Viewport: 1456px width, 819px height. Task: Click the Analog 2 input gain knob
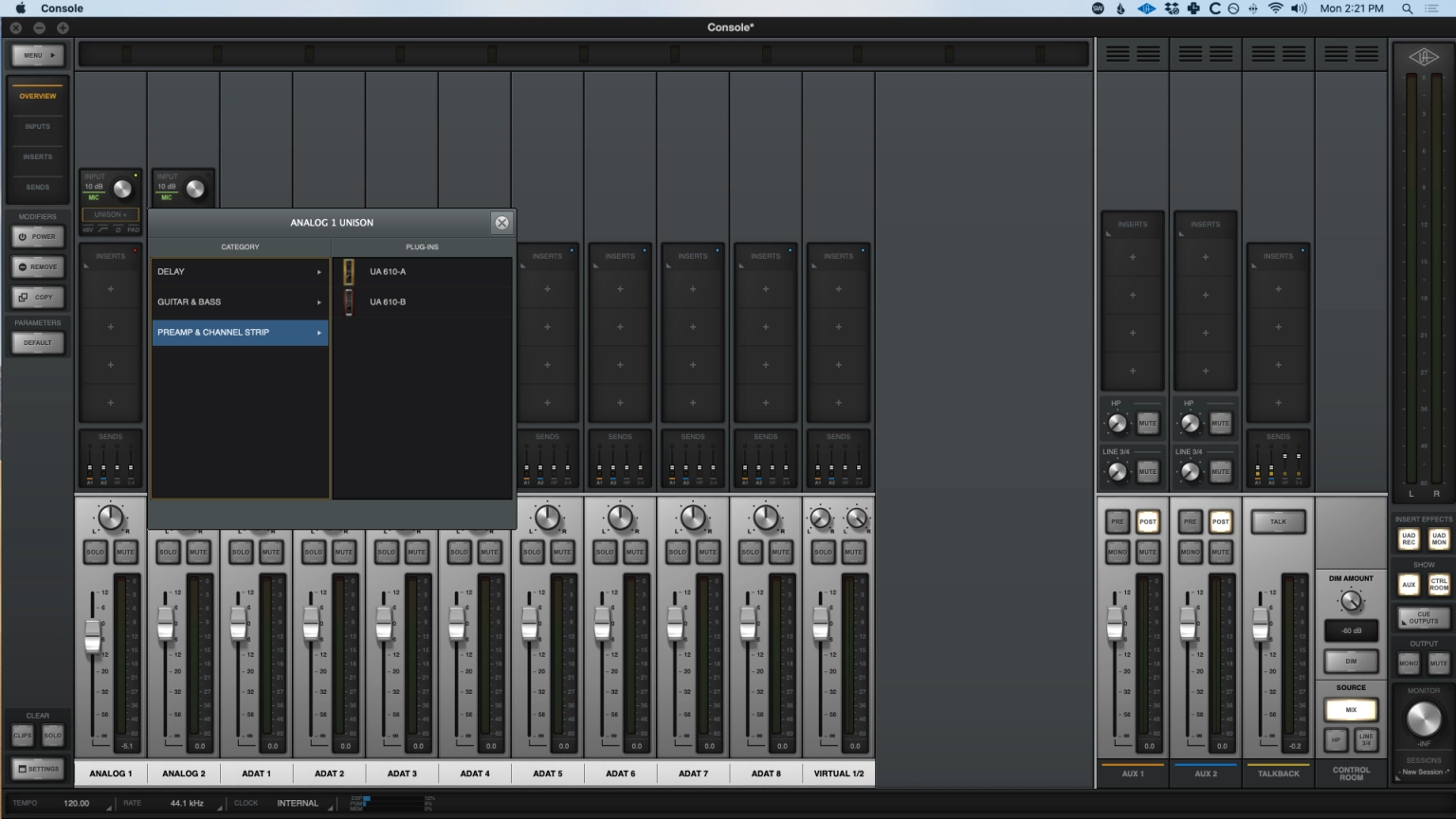click(195, 189)
